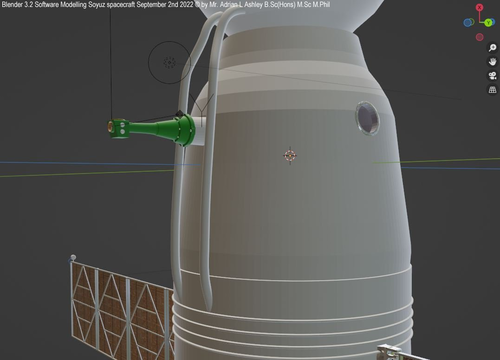This screenshot has width=500, height=360.
Task: Click the green Y axis gizmo handle
Action: 489,23
